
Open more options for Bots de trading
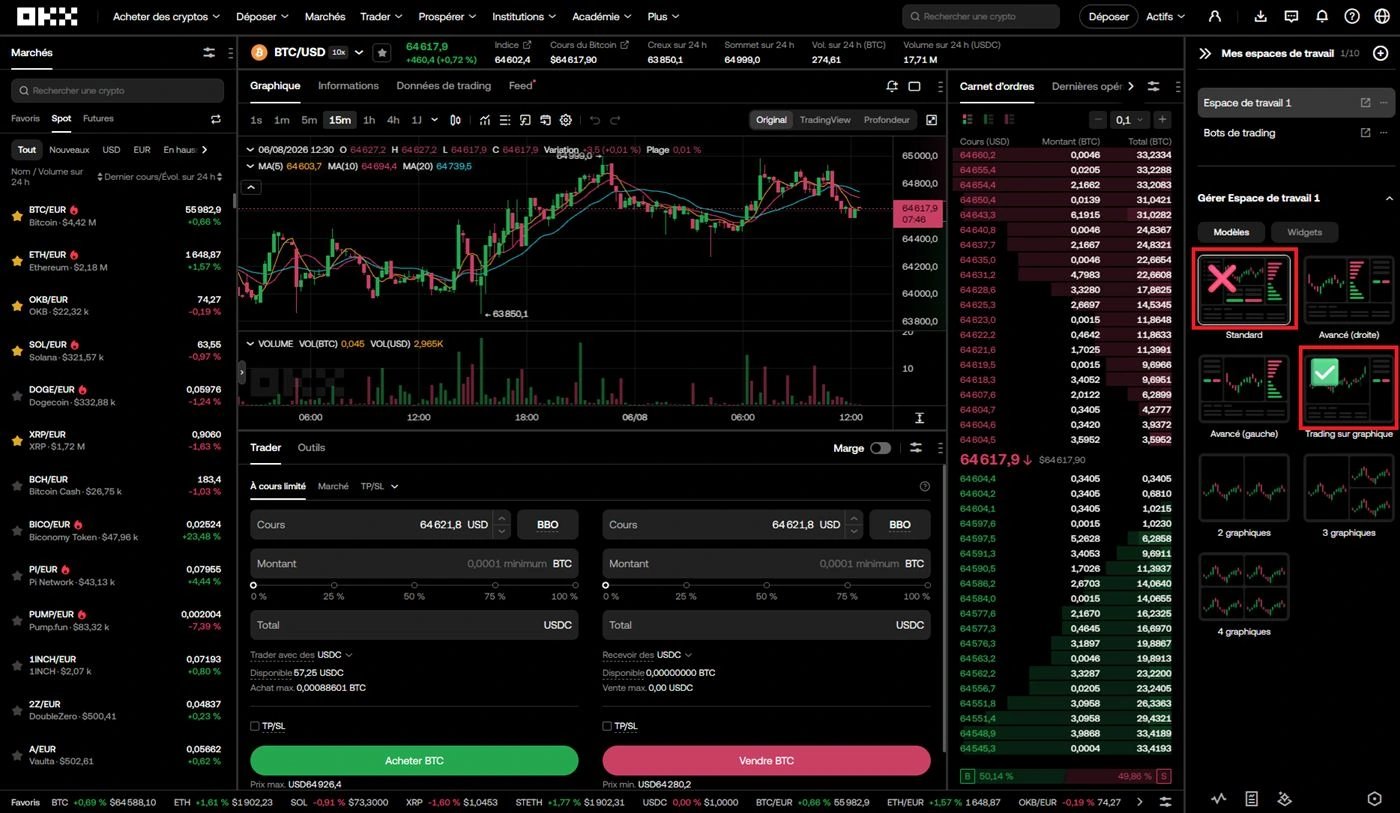coord(1384,133)
